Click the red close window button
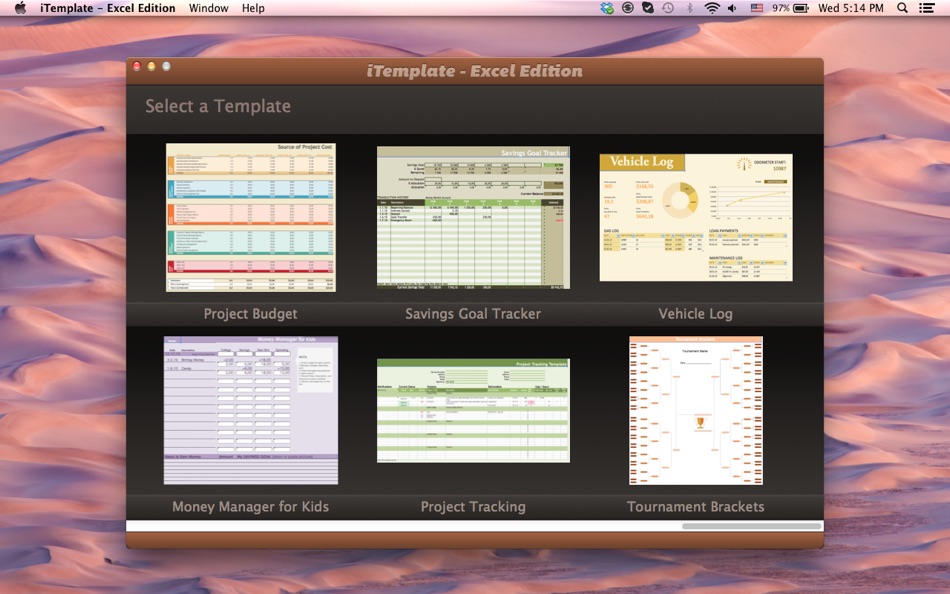The height and width of the screenshot is (594, 950). click(x=137, y=66)
